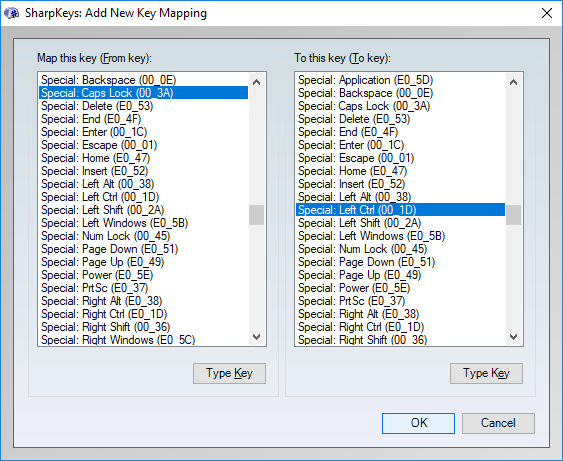The image size is (563, 461).
Task: Select Num Lock (00_45) in From key list
Action: point(143,236)
